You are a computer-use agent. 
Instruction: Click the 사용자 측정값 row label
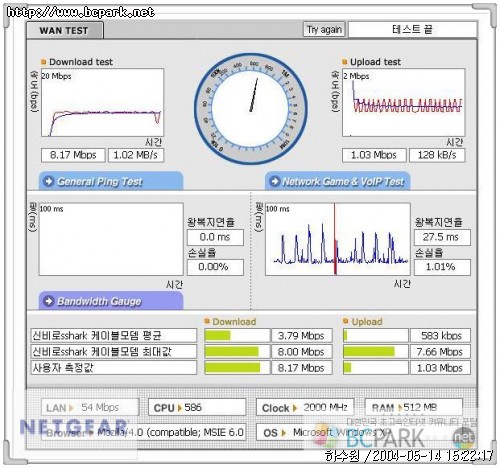tap(114, 368)
